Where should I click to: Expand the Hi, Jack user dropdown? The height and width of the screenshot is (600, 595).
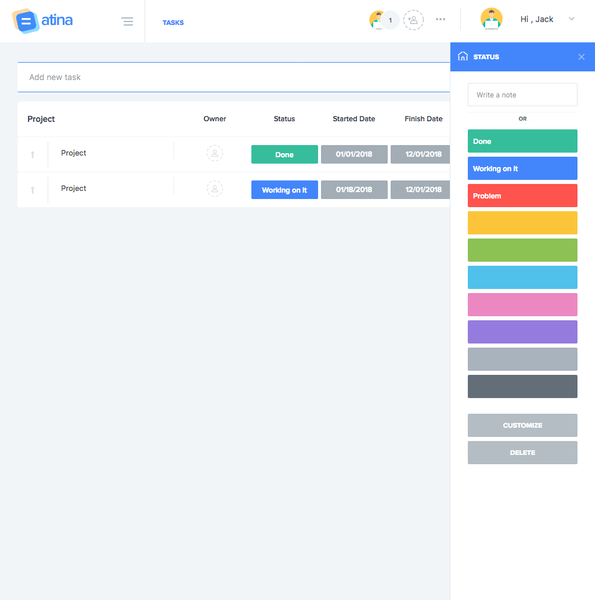(x=571, y=19)
